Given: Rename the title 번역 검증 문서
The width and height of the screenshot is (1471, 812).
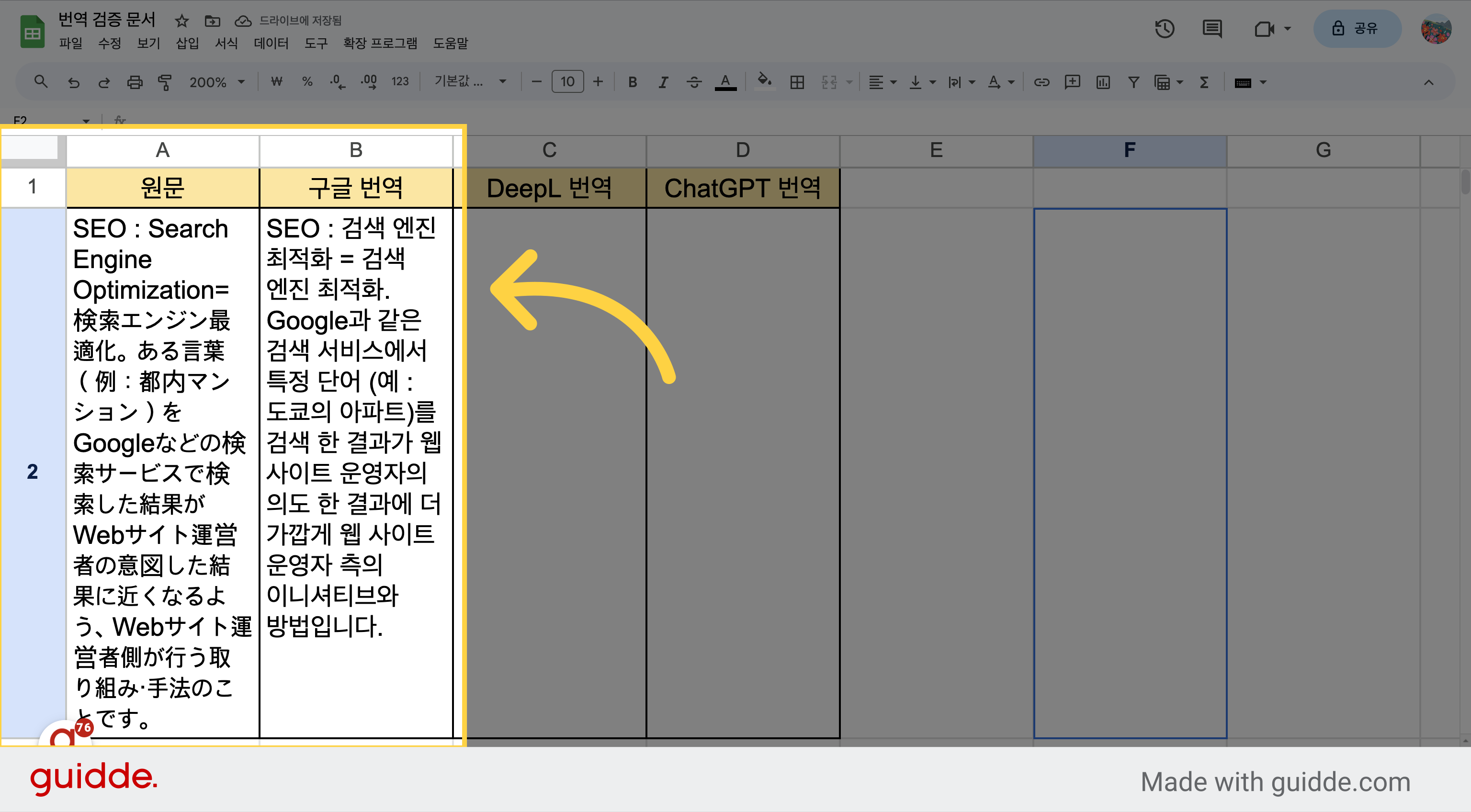Looking at the screenshot, I should (107, 20).
